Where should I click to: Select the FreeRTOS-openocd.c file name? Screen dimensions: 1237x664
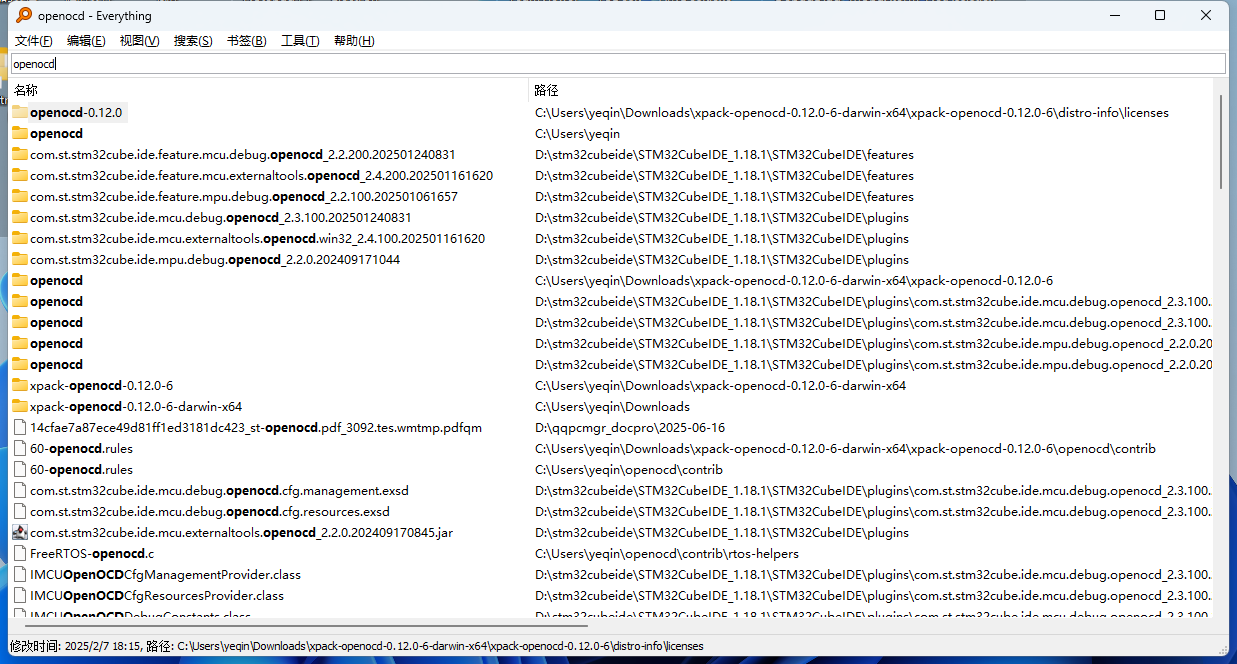[92, 553]
